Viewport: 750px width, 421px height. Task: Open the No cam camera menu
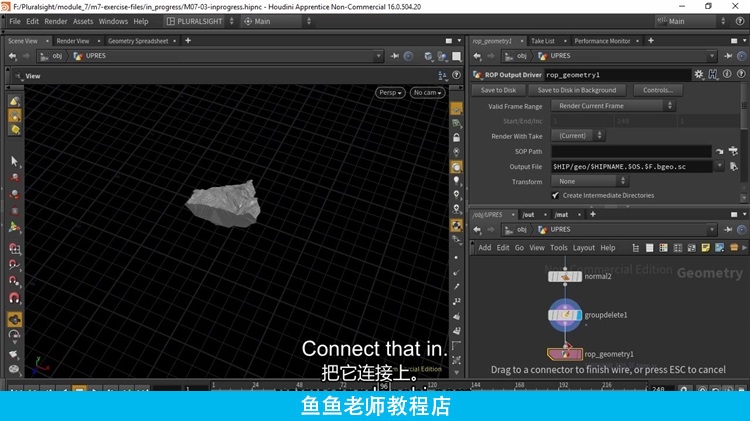423,92
